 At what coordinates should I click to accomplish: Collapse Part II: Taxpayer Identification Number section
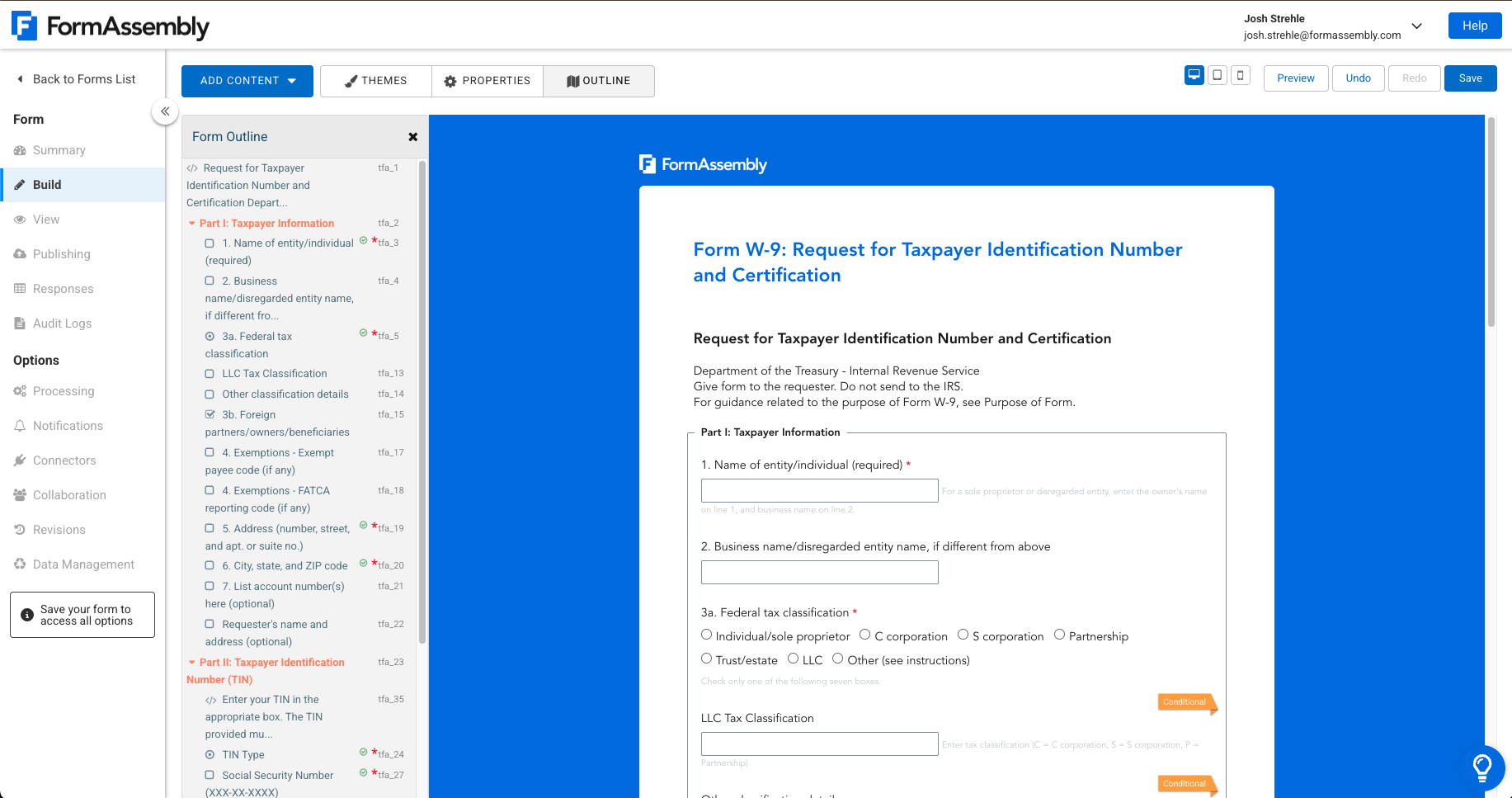coord(192,663)
